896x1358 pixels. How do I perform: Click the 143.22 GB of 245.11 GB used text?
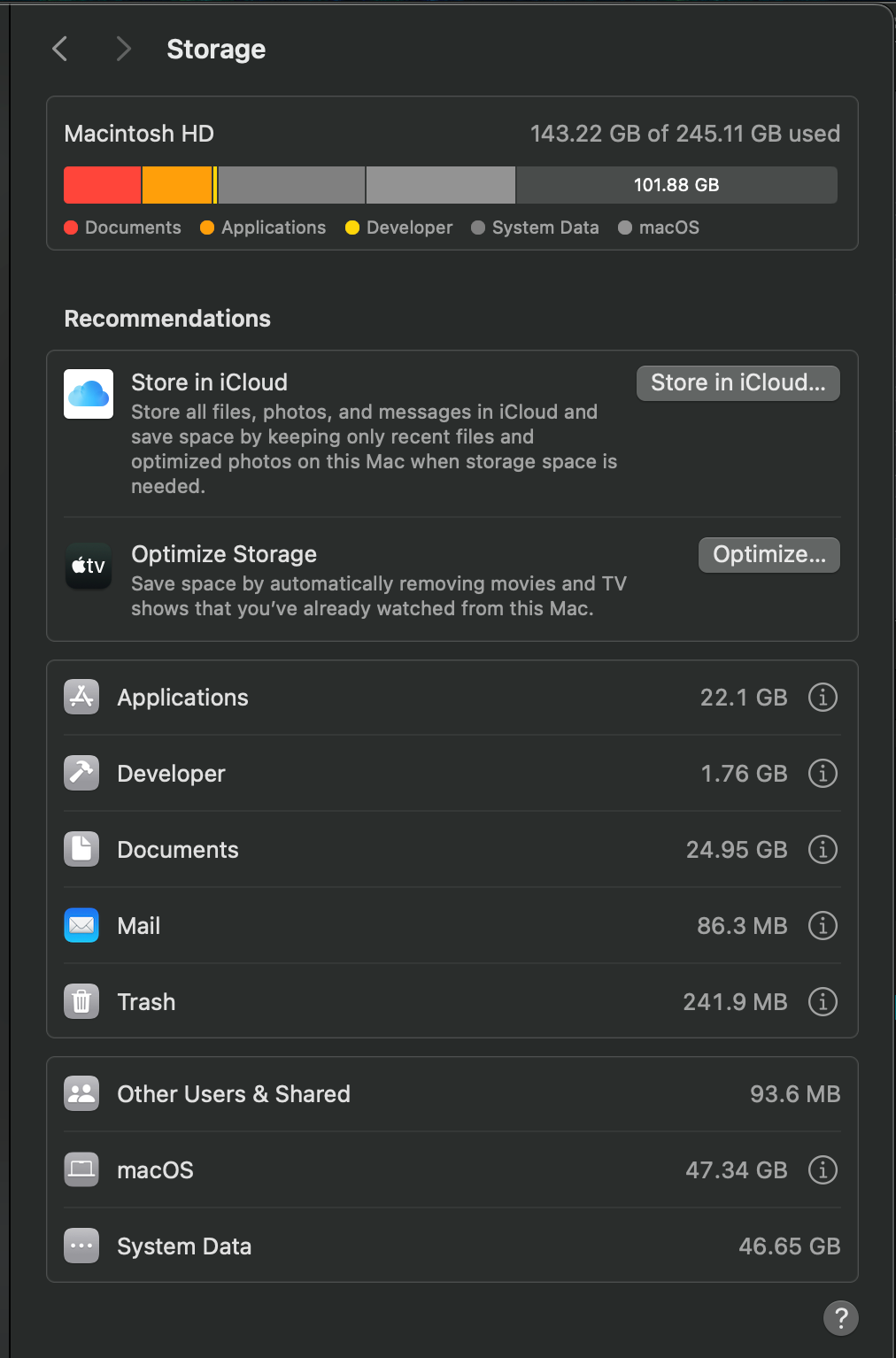coord(685,134)
